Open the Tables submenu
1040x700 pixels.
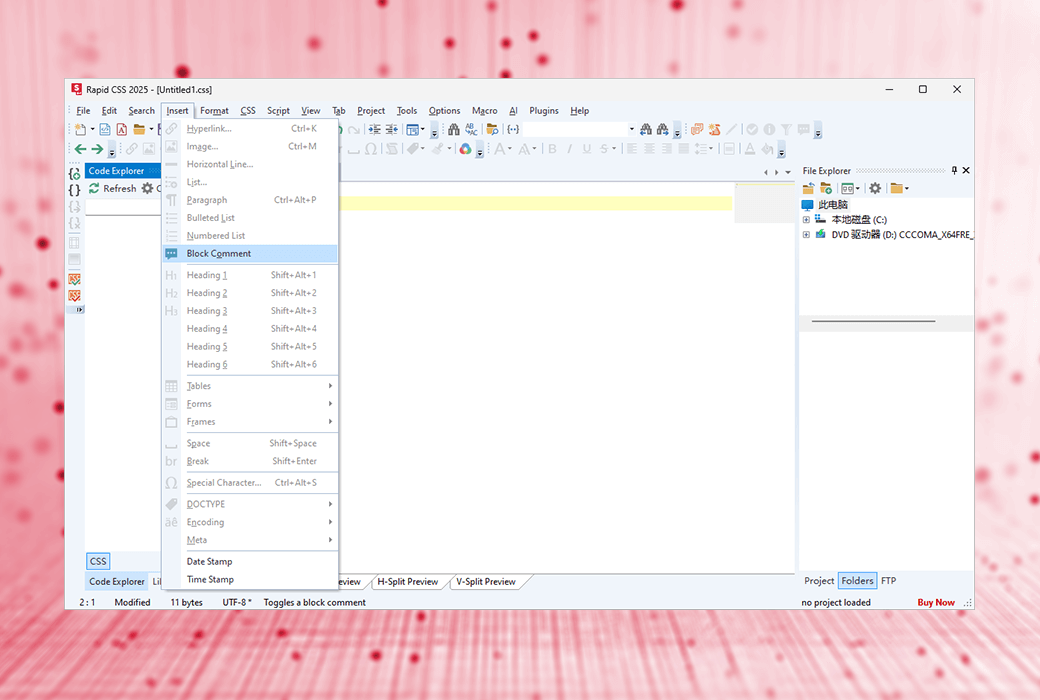250,385
